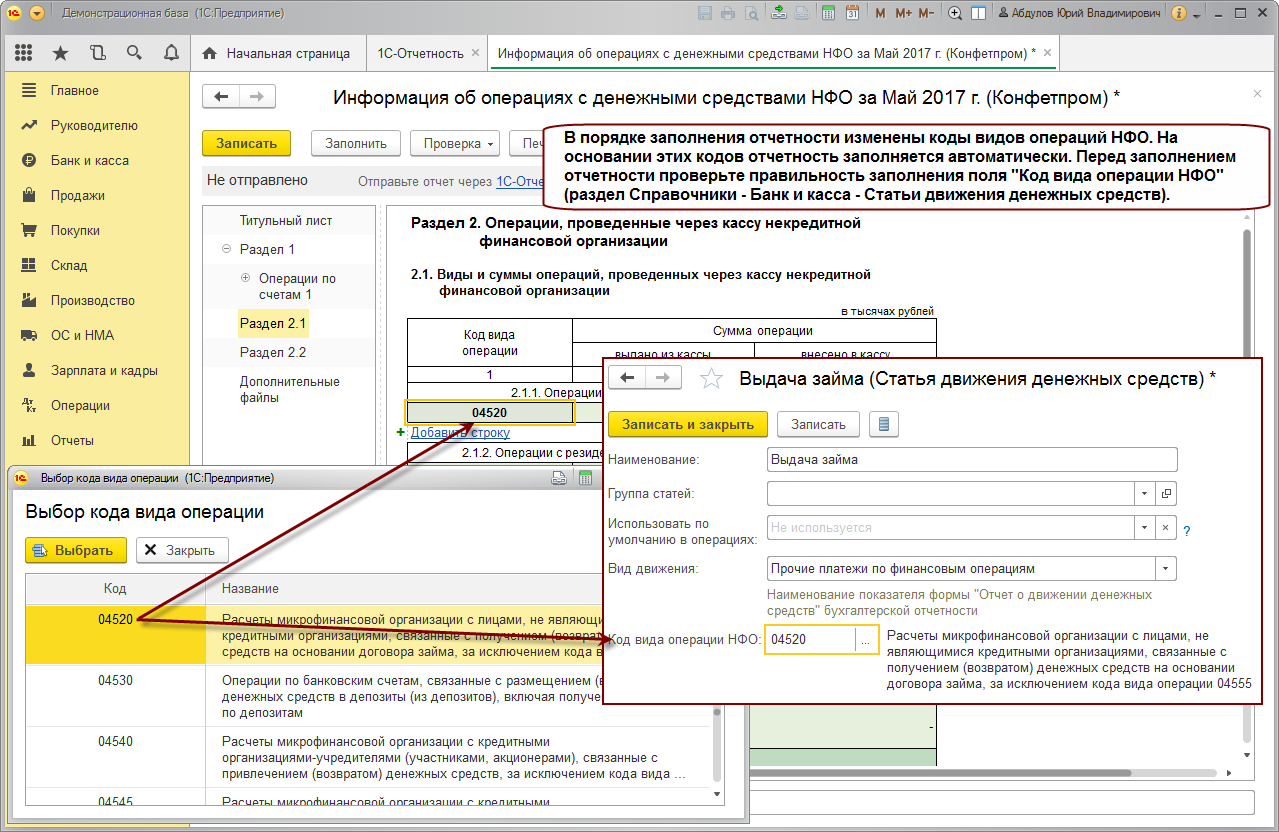Switch to the 1С-Отчетность tab
This screenshot has width=1279, height=832.
click(420, 53)
